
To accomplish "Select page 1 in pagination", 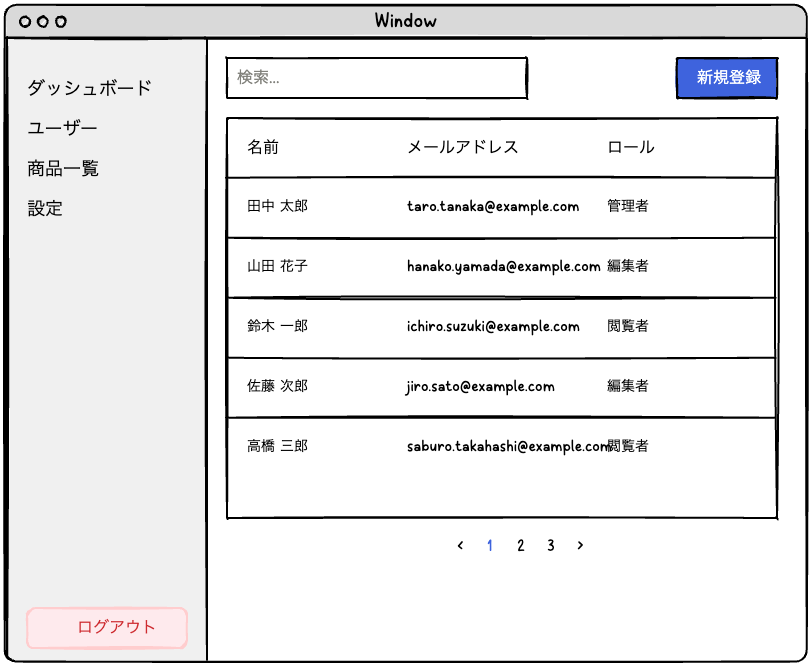I will click(x=490, y=545).
